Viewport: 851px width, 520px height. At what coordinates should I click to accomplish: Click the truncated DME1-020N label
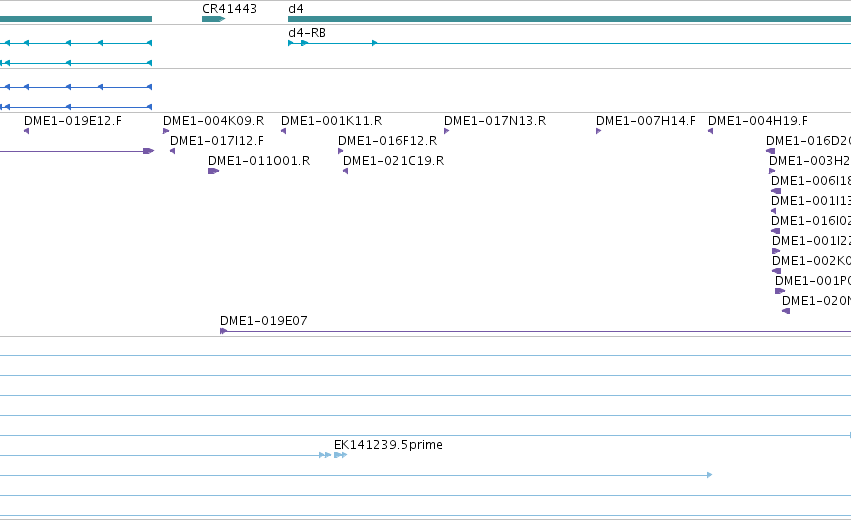[816, 301]
